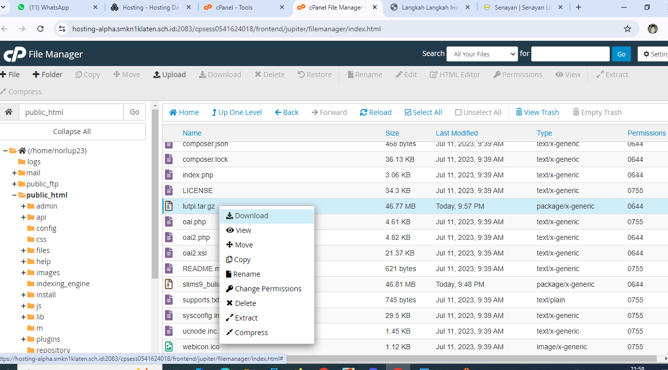Click the Back navigation button
The image size is (668, 370).
coord(287,112)
